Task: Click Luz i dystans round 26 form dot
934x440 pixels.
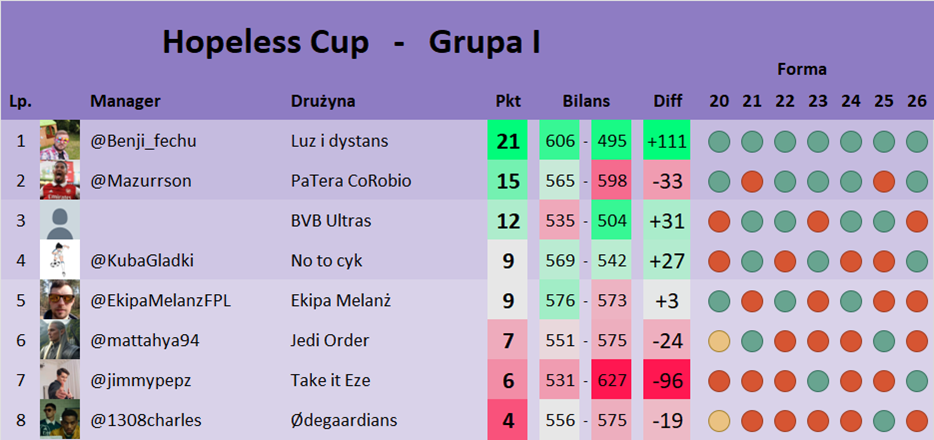Action: pyautogui.click(x=916, y=142)
